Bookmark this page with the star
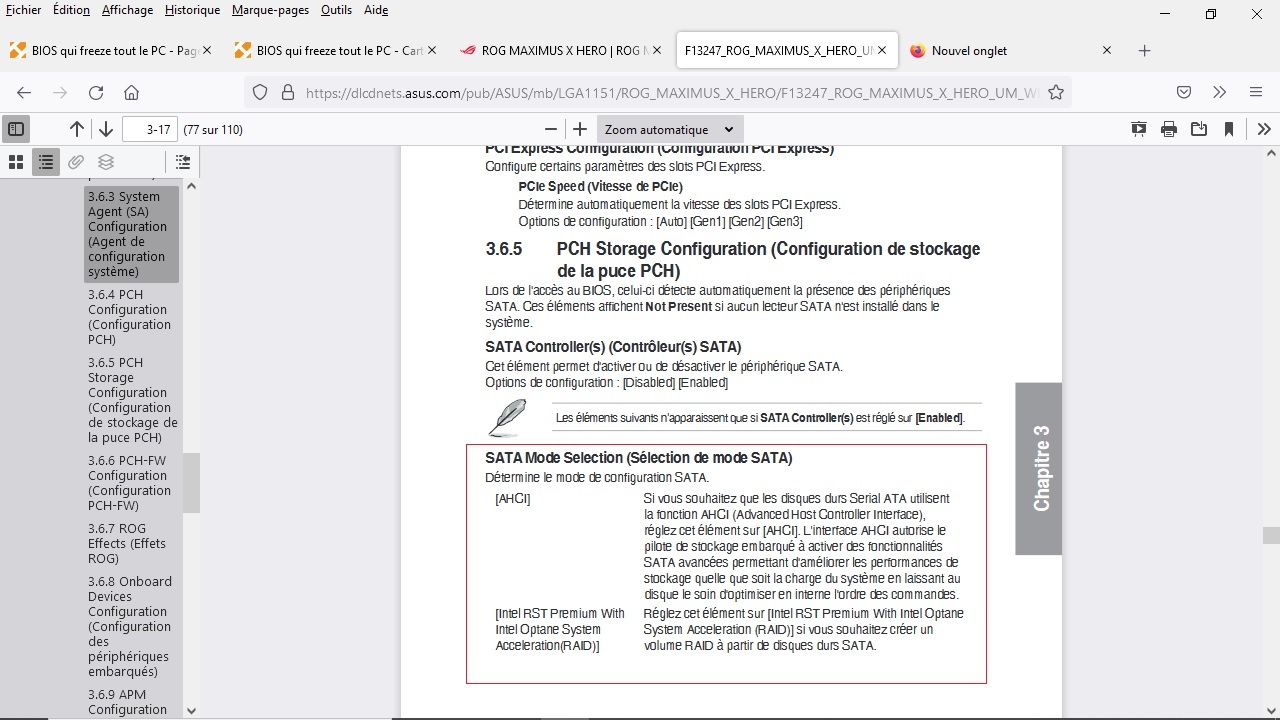Viewport: 1280px width, 720px height. coord(1056,92)
